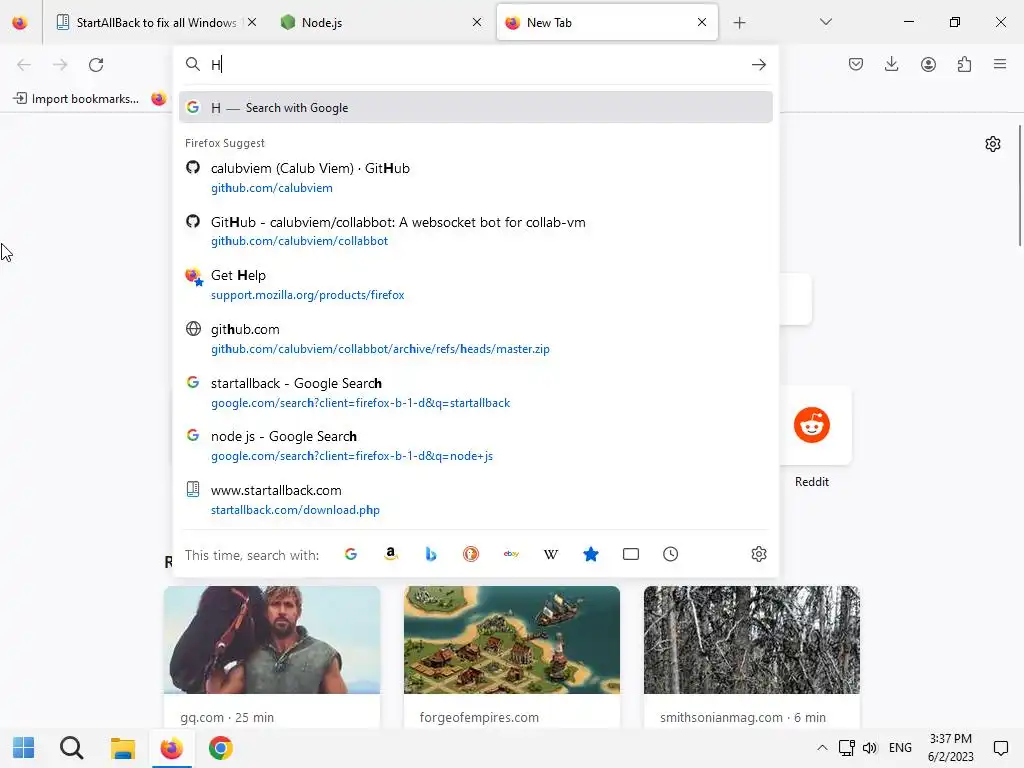Open the calubviem (Calub Viem) GitHub suggestion
This screenshot has height=768, width=1024.
[x=475, y=178]
